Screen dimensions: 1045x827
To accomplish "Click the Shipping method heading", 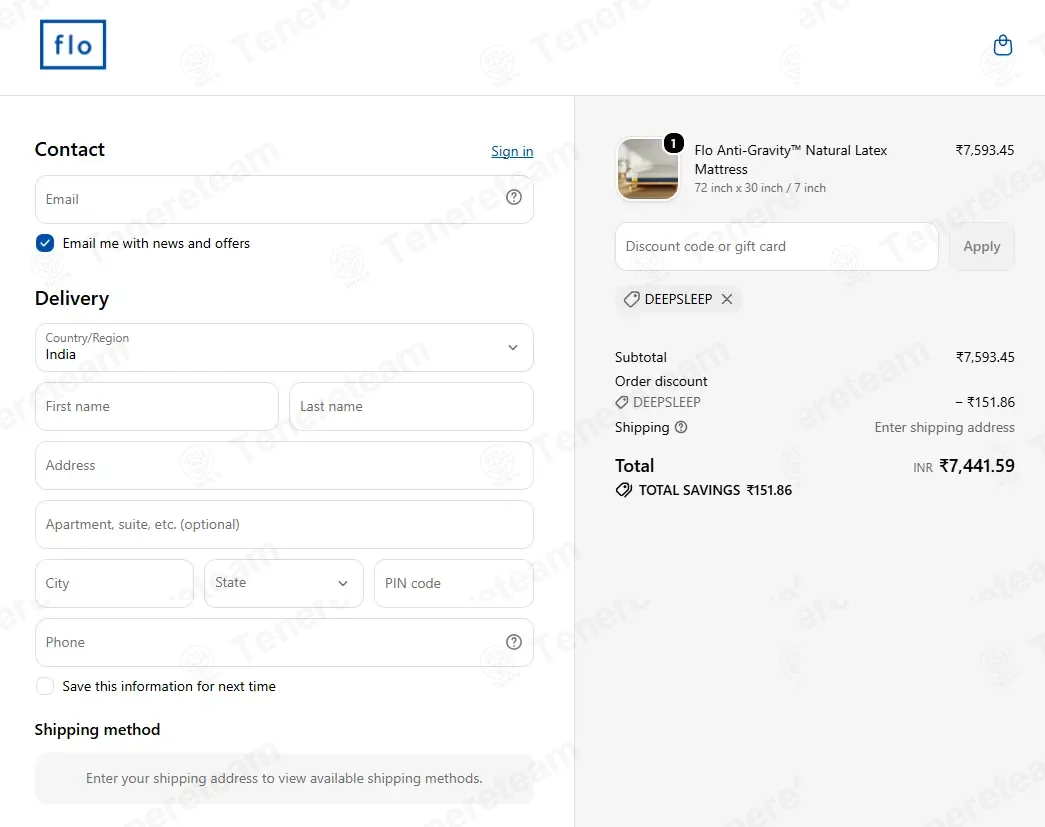I will point(97,730).
